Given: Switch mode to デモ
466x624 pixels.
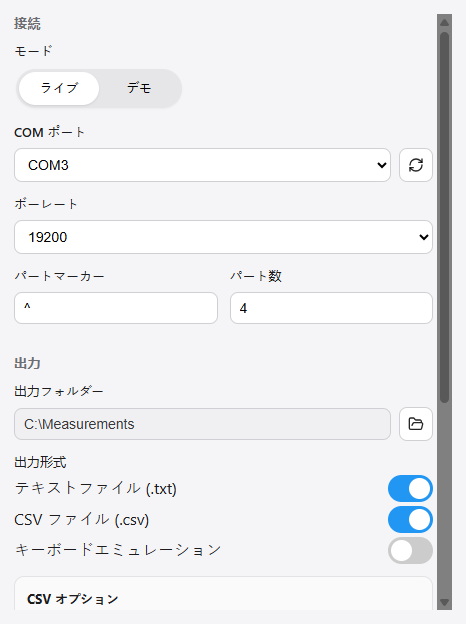Looking at the screenshot, I should (x=139, y=88).
